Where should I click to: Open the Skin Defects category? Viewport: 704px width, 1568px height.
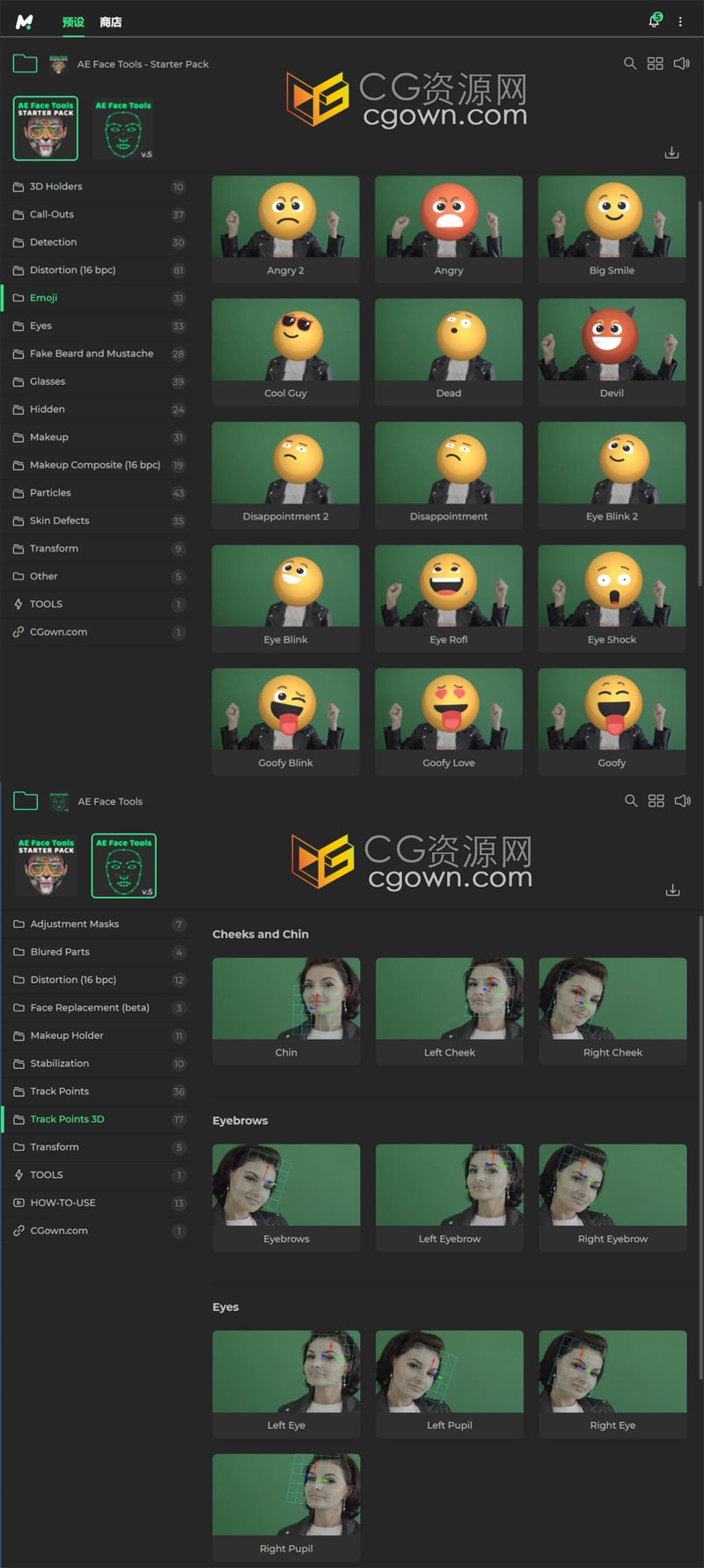point(95,520)
